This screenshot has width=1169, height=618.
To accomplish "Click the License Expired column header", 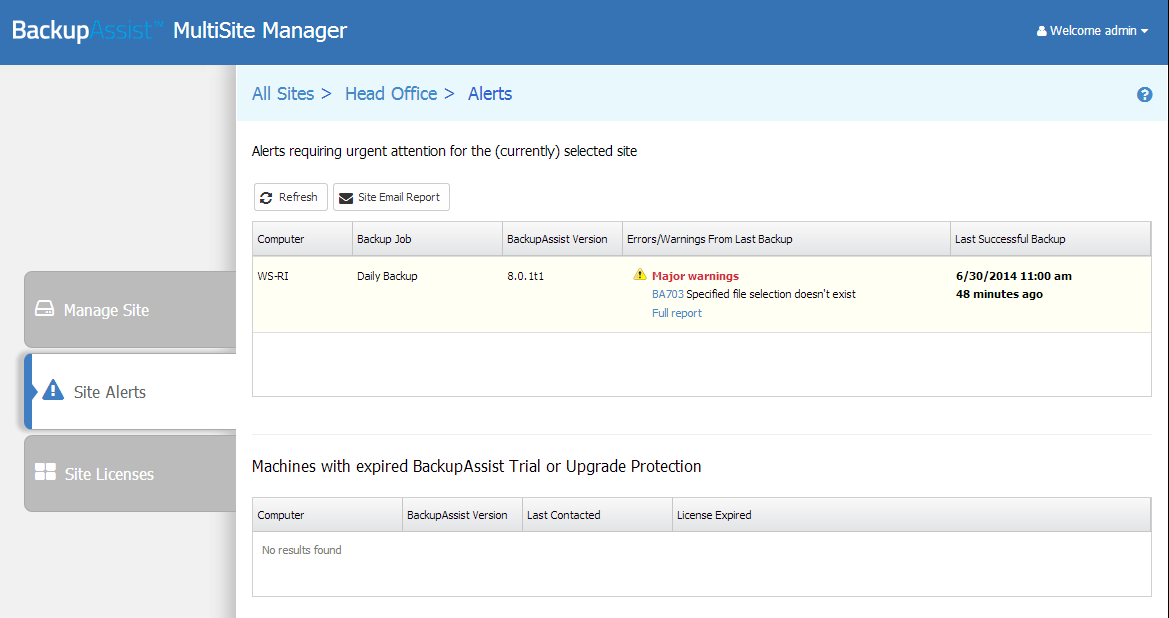I will pyautogui.click(x=912, y=515).
